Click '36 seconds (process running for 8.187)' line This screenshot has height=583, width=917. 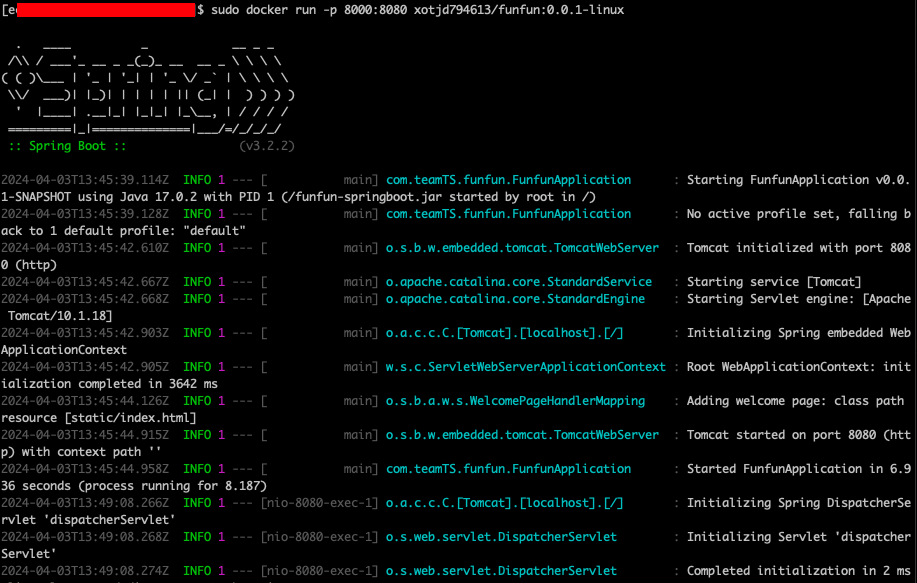click(x=134, y=485)
